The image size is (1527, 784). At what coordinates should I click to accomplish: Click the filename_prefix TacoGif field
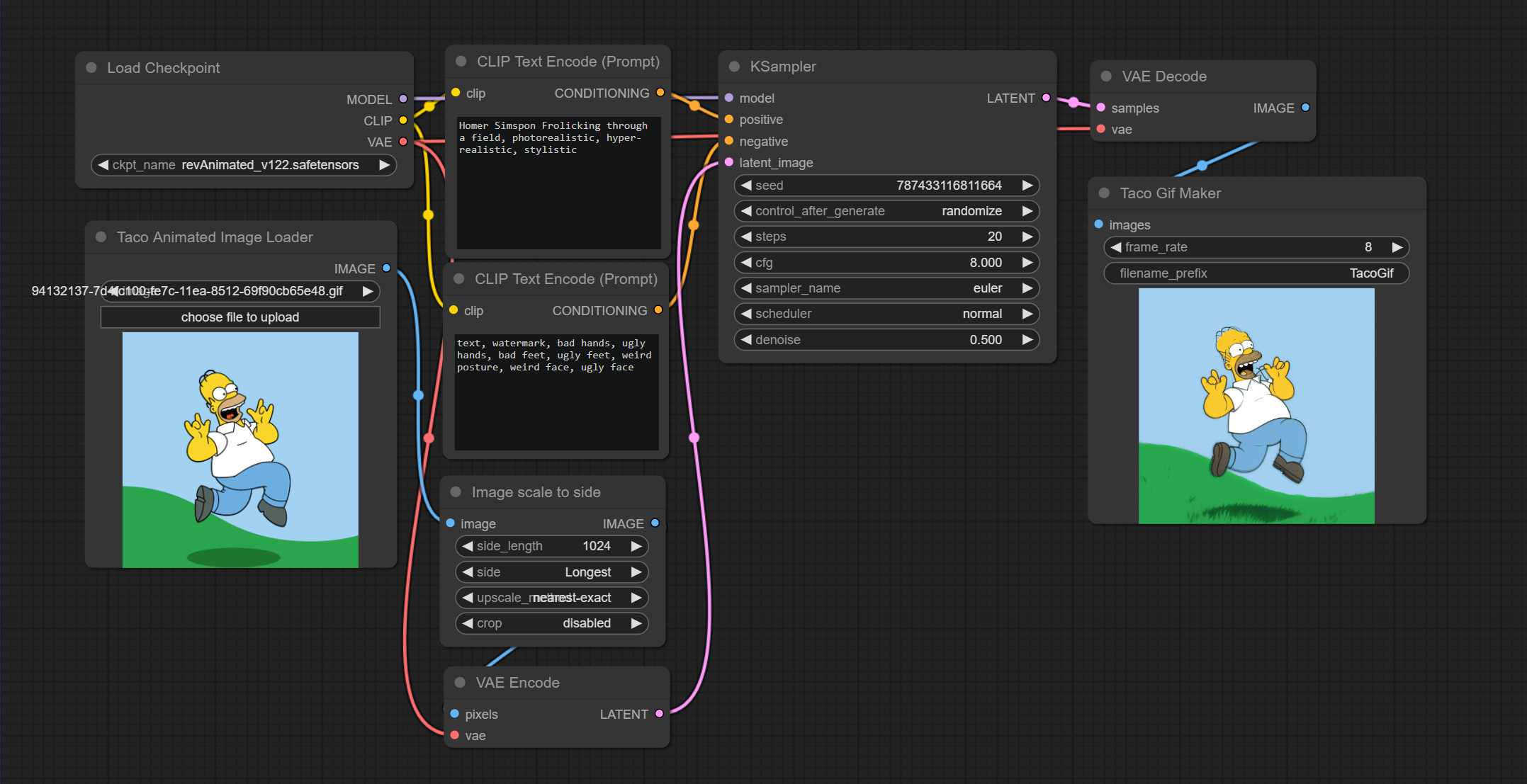(x=1256, y=273)
